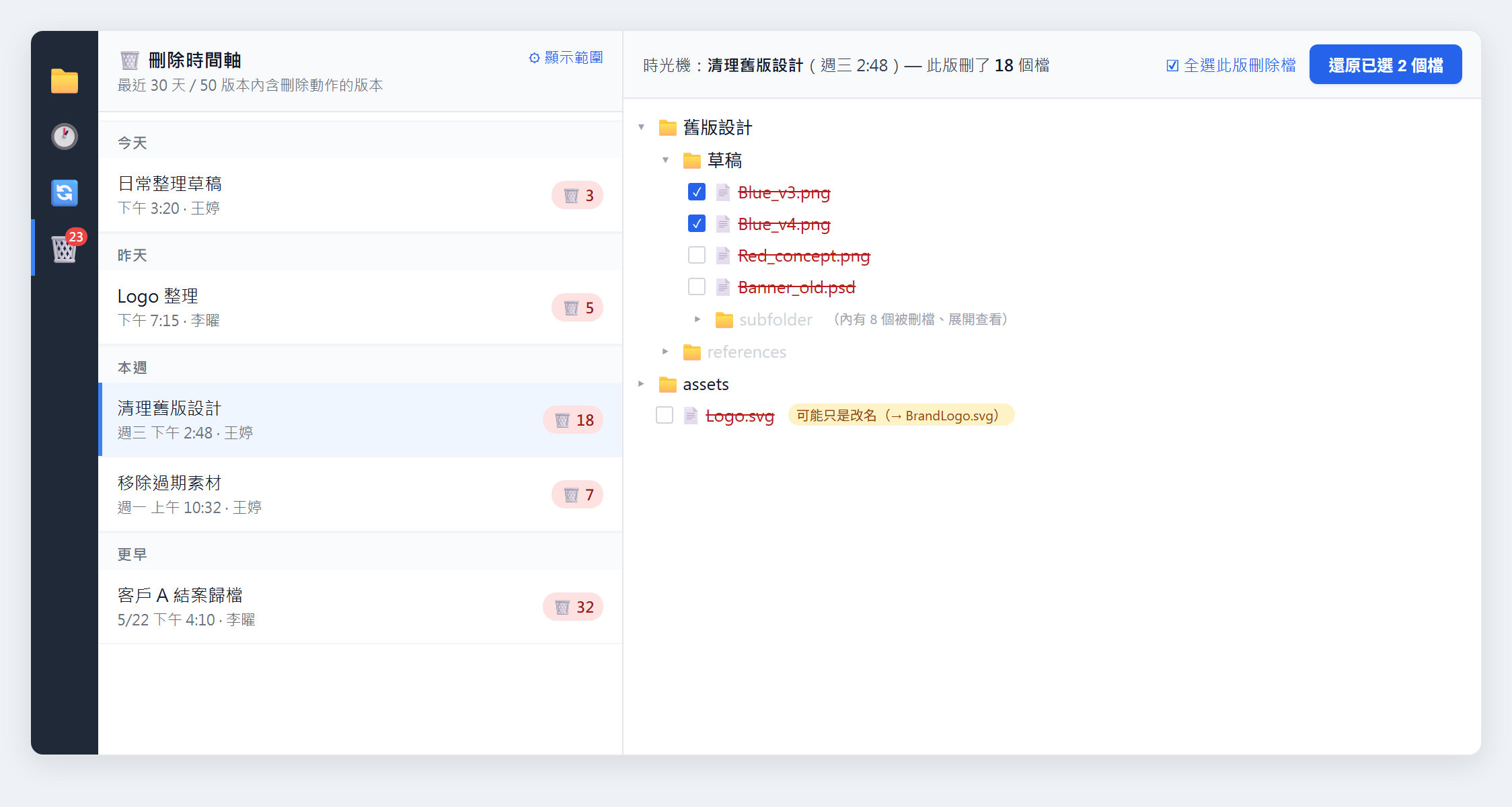Select the Logo 整理 version
The height and width of the screenshot is (807, 1512).
[x=361, y=307]
